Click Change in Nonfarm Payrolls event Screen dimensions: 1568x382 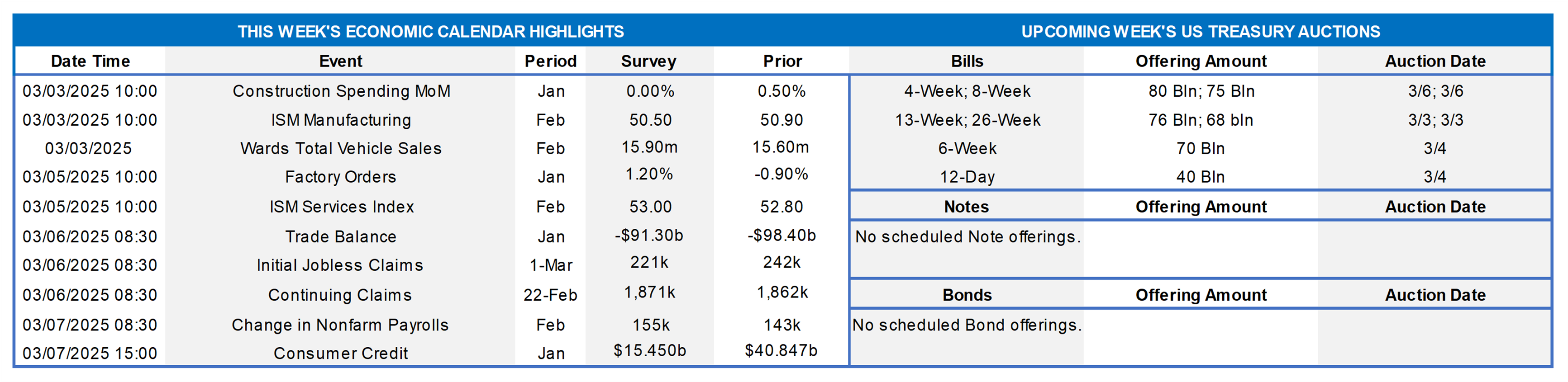(340, 325)
